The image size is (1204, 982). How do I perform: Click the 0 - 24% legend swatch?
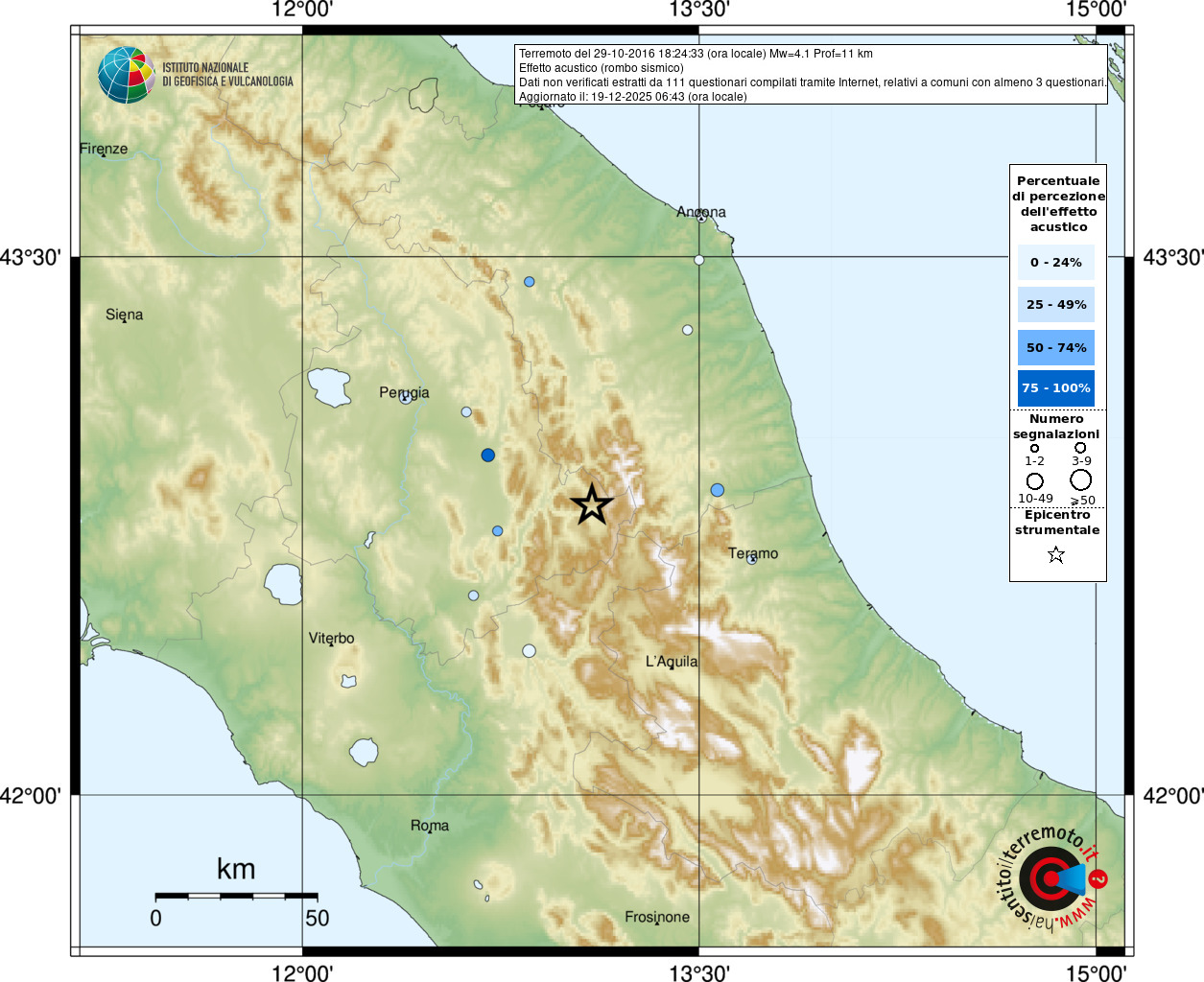[x=1055, y=262]
